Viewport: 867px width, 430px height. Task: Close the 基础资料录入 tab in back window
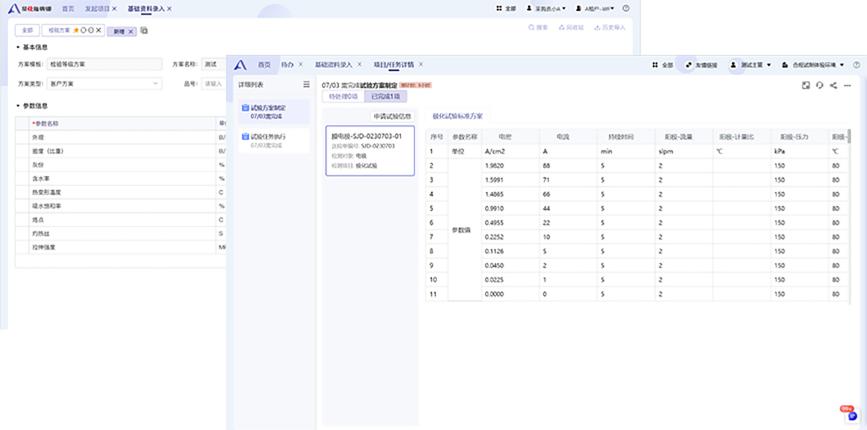(169, 8)
